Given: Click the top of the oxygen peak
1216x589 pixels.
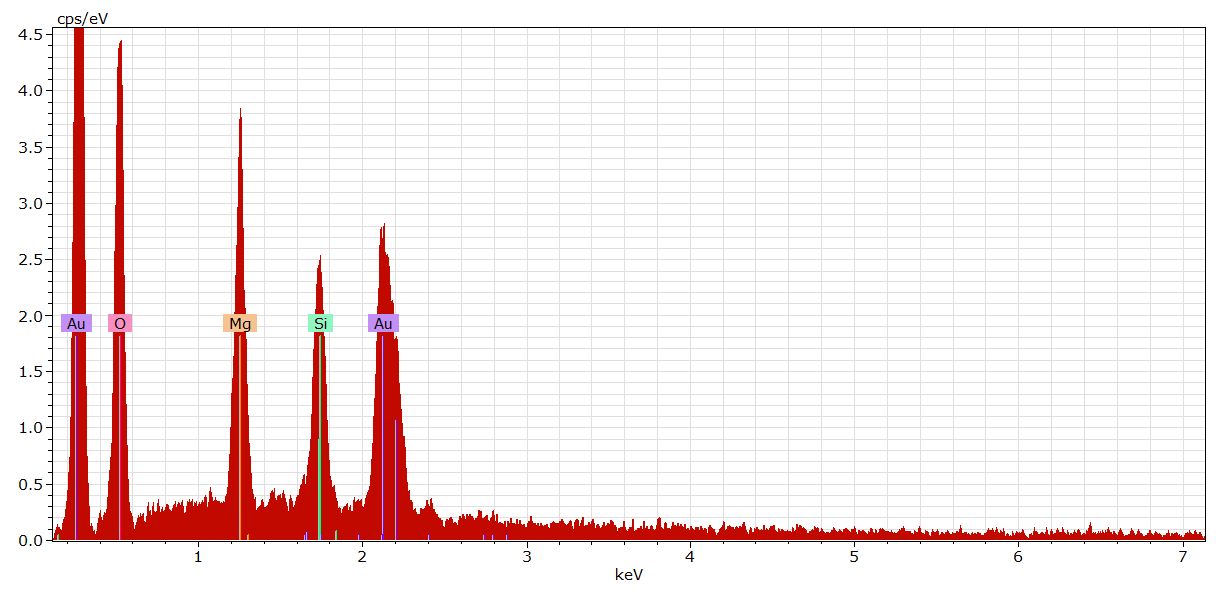Looking at the screenshot, I should (x=120, y=43).
